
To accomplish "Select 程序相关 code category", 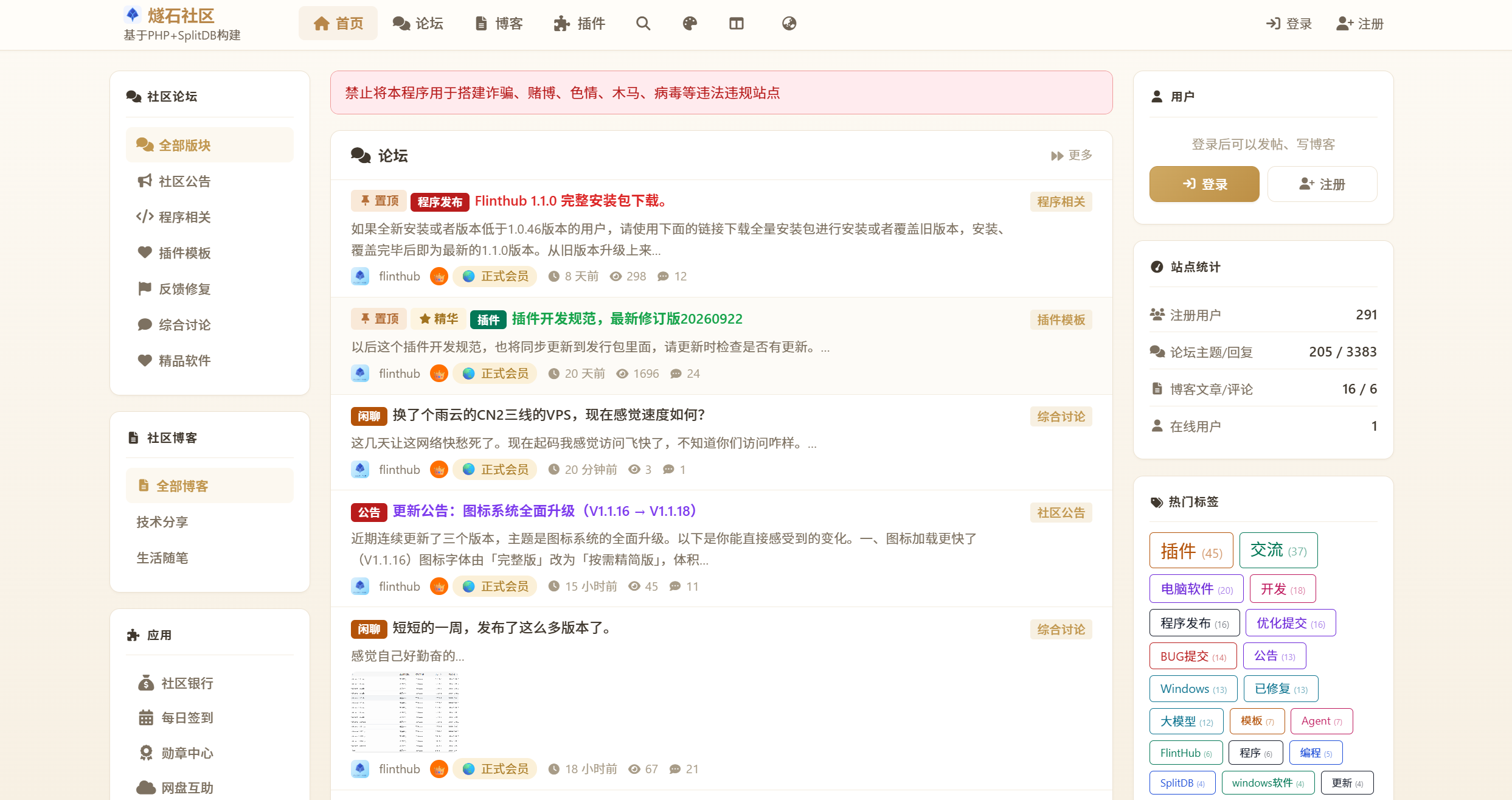I will click(209, 217).
